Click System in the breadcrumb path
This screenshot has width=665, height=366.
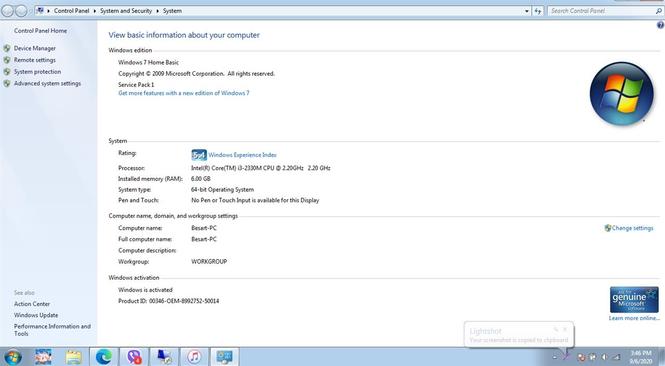172,11
